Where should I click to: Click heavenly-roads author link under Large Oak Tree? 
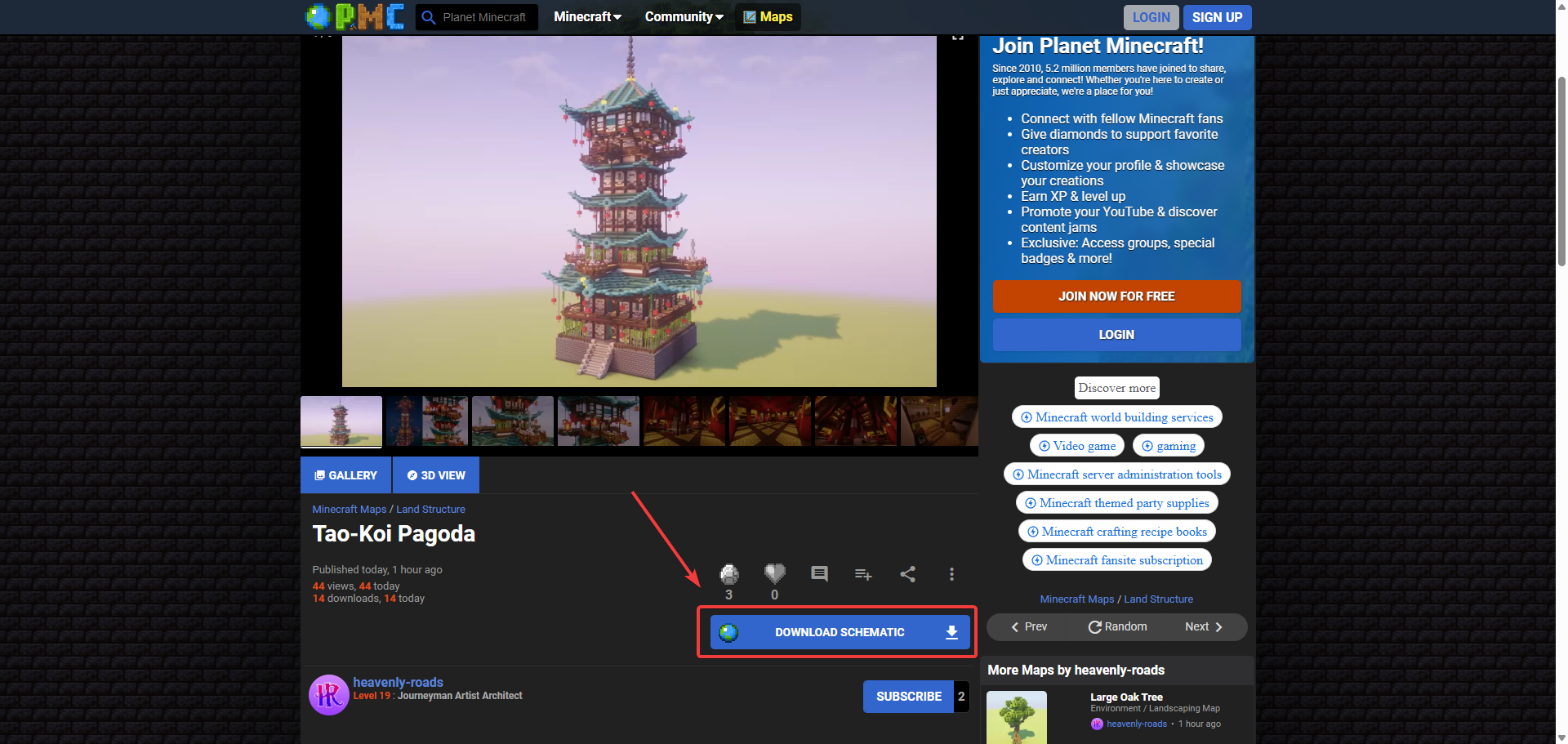point(1136,724)
